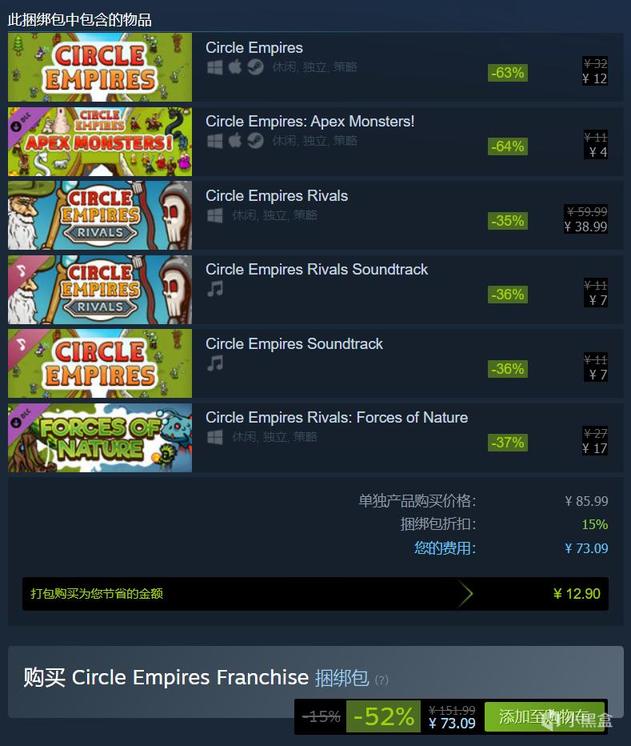Click the -63% discount badge
Screen dimensions: 631x746
tap(508, 73)
